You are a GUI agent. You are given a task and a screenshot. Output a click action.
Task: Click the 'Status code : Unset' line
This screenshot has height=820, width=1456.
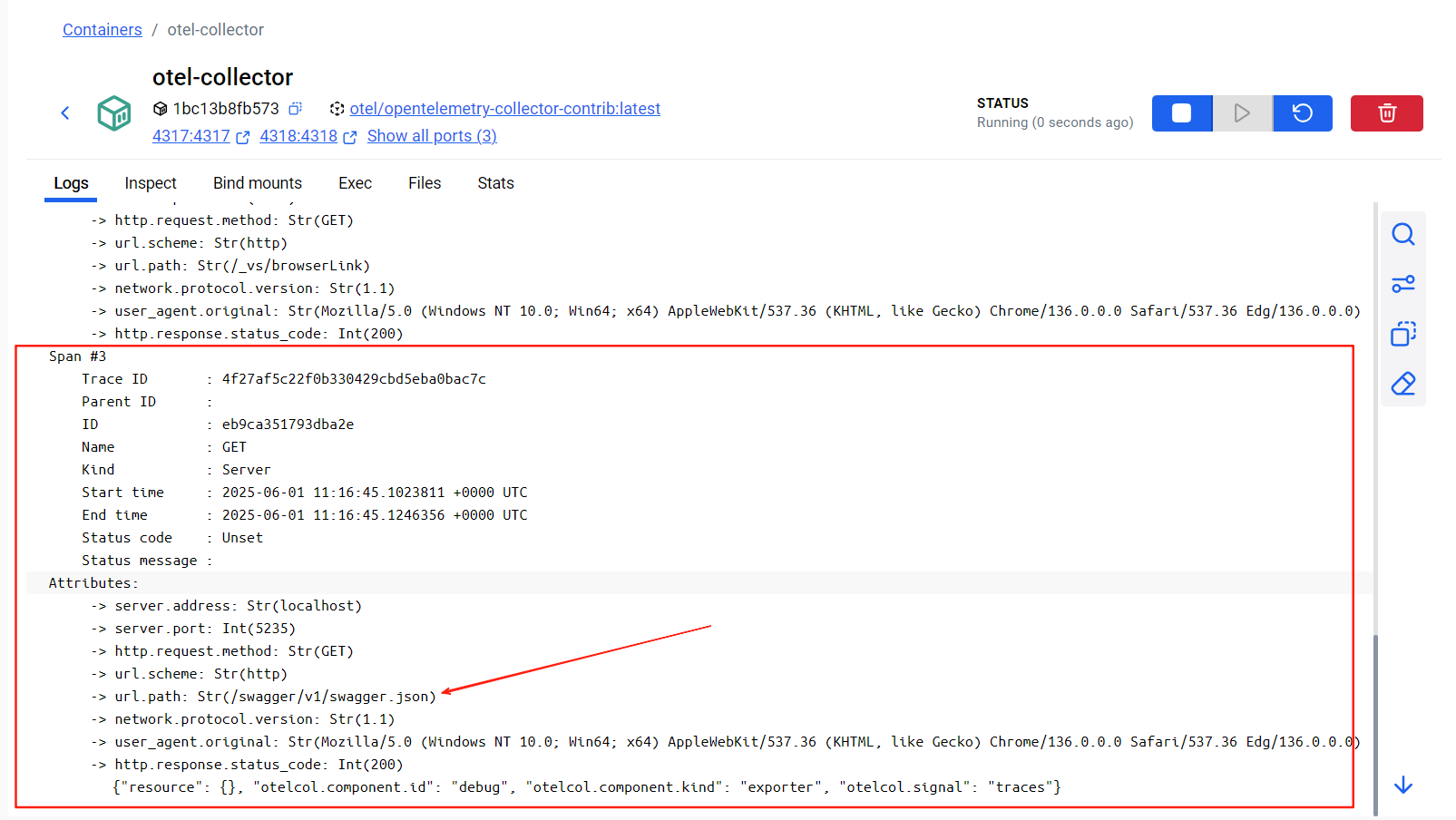[x=172, y=538]
